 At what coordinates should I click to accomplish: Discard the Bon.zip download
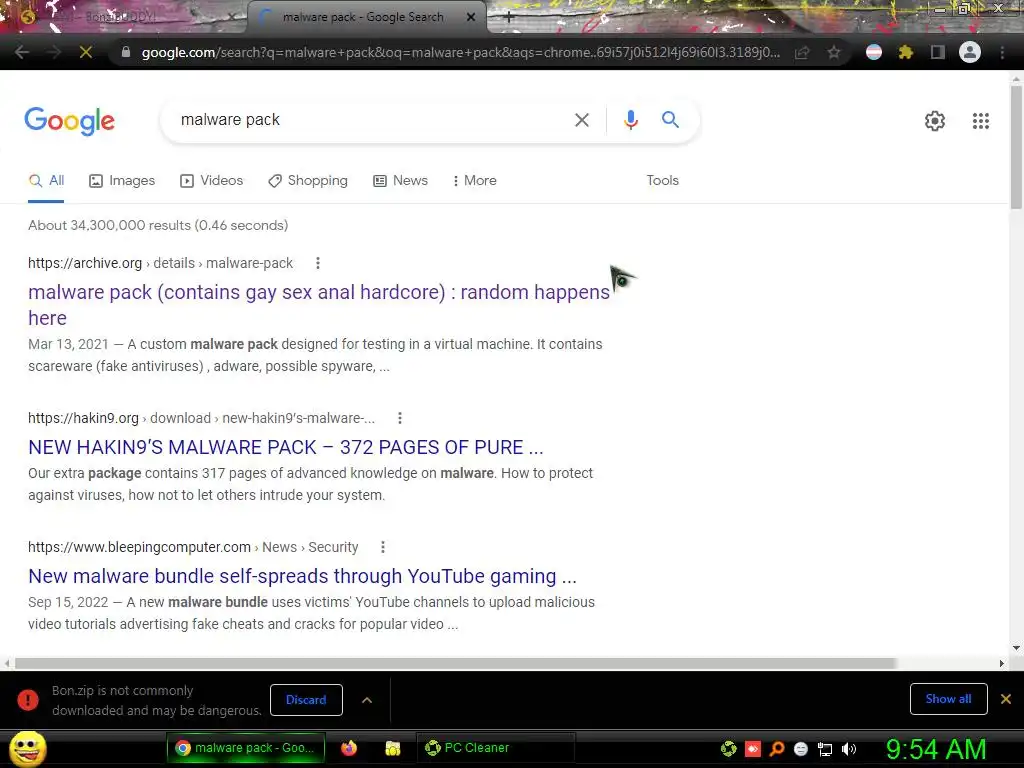pos(306,700)
